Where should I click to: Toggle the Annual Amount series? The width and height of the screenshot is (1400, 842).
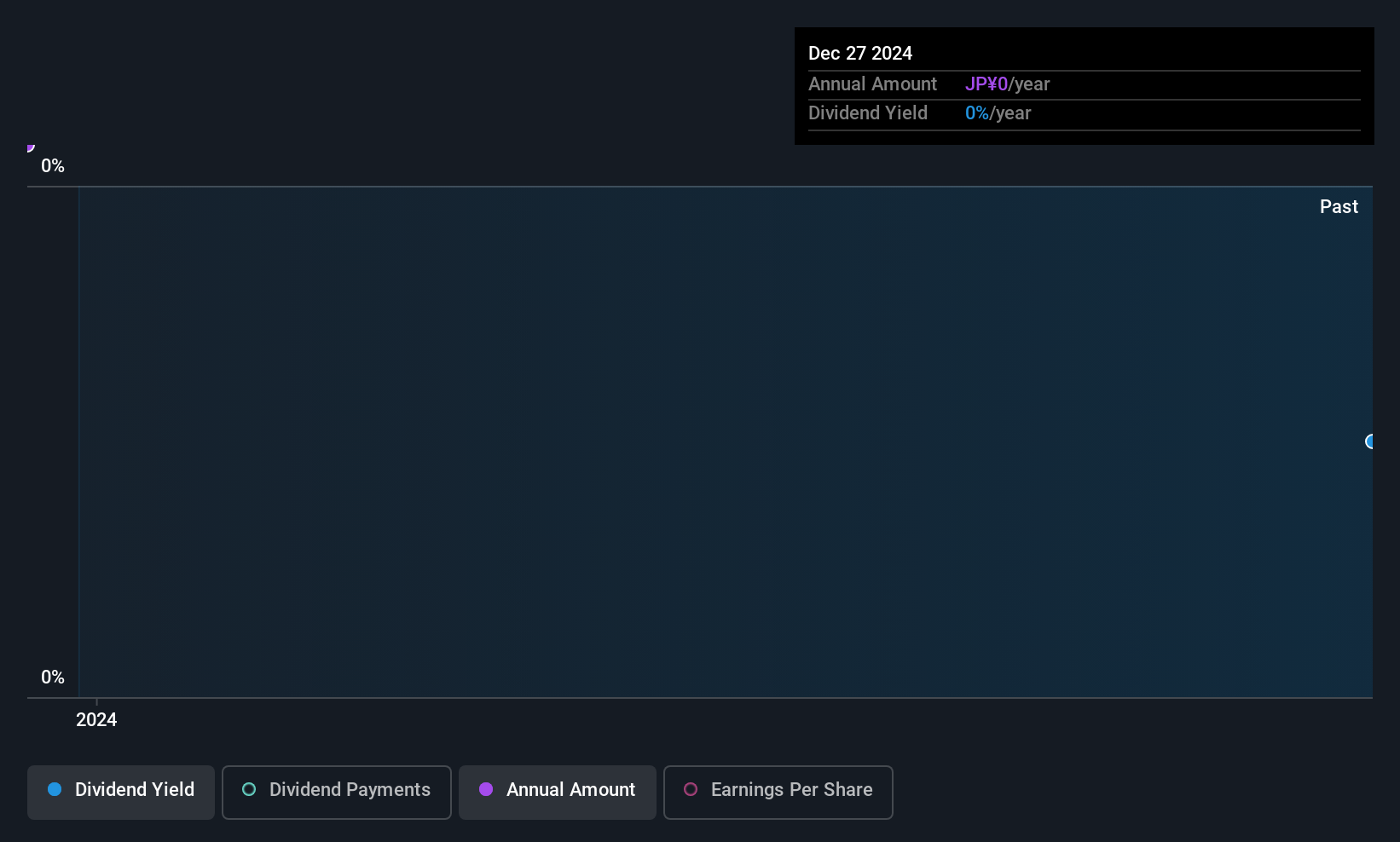pos(558,792)
